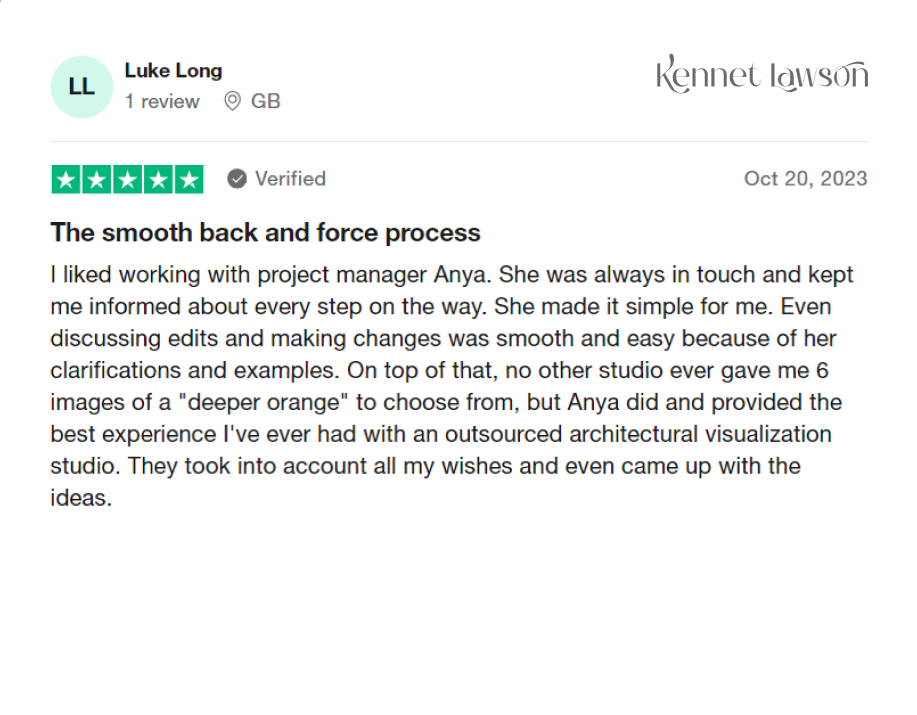This screenshot has height=715, width=917.
Task: Click the fifth green rating star
Action: [x=188, y=180]
